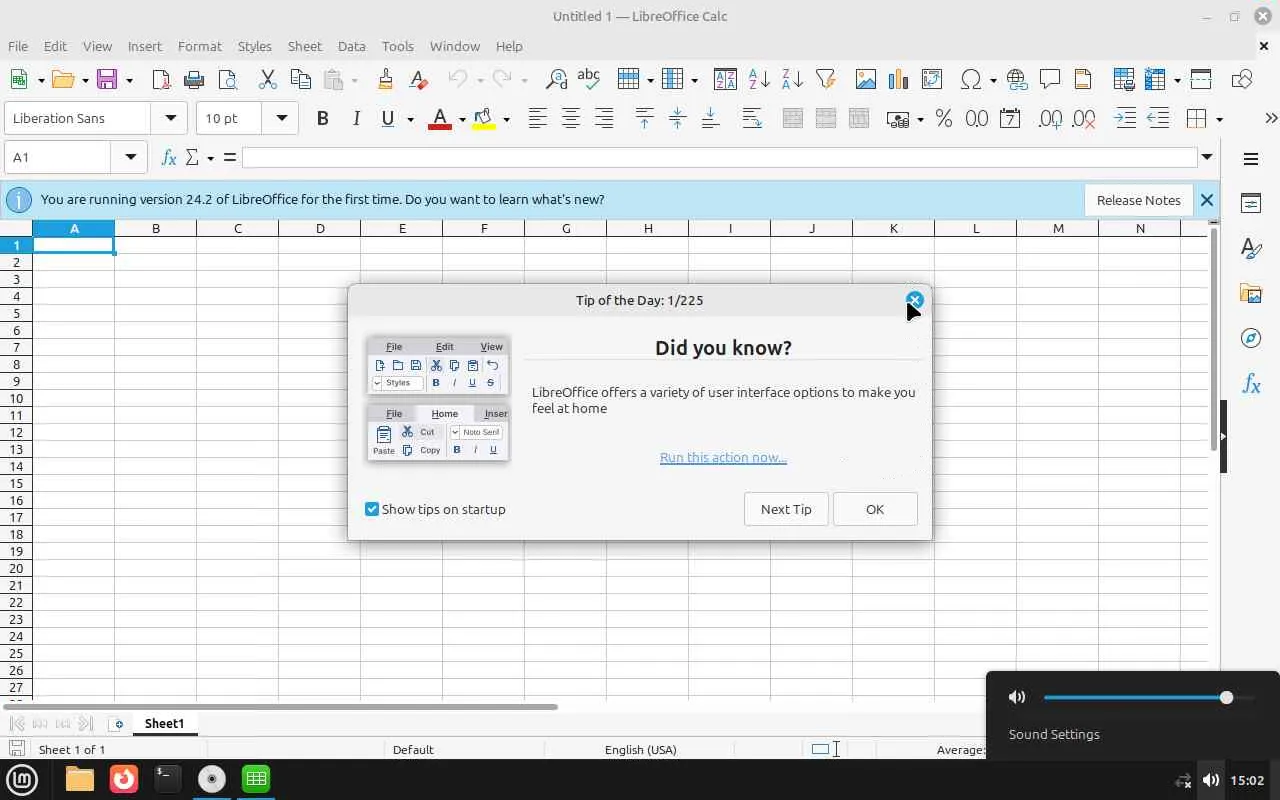Screen dimensions: 1280x800
Task: Uncheck Show tips on startup
Action: [372, 509]
